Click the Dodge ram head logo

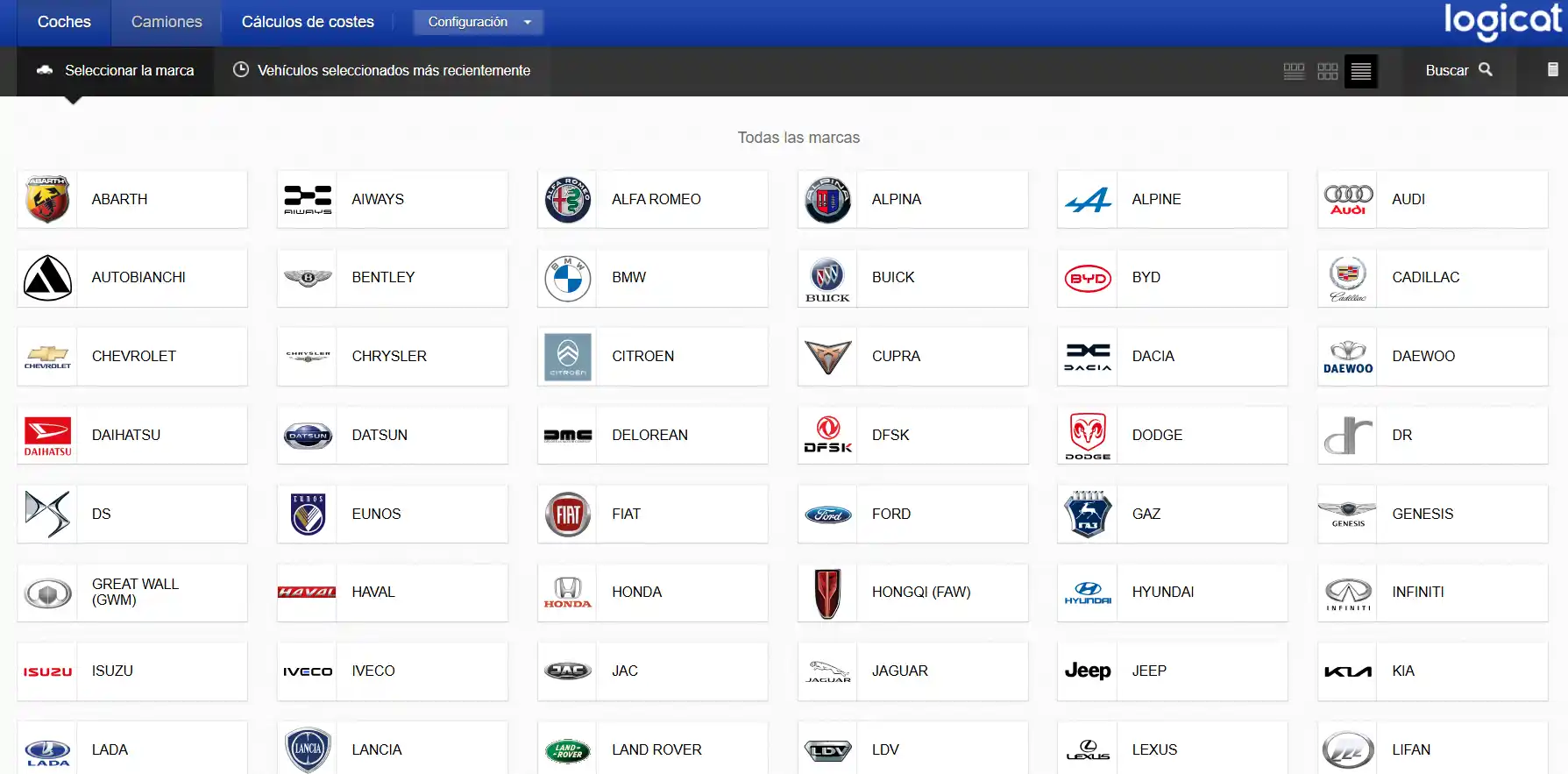tap(1088, 436)
